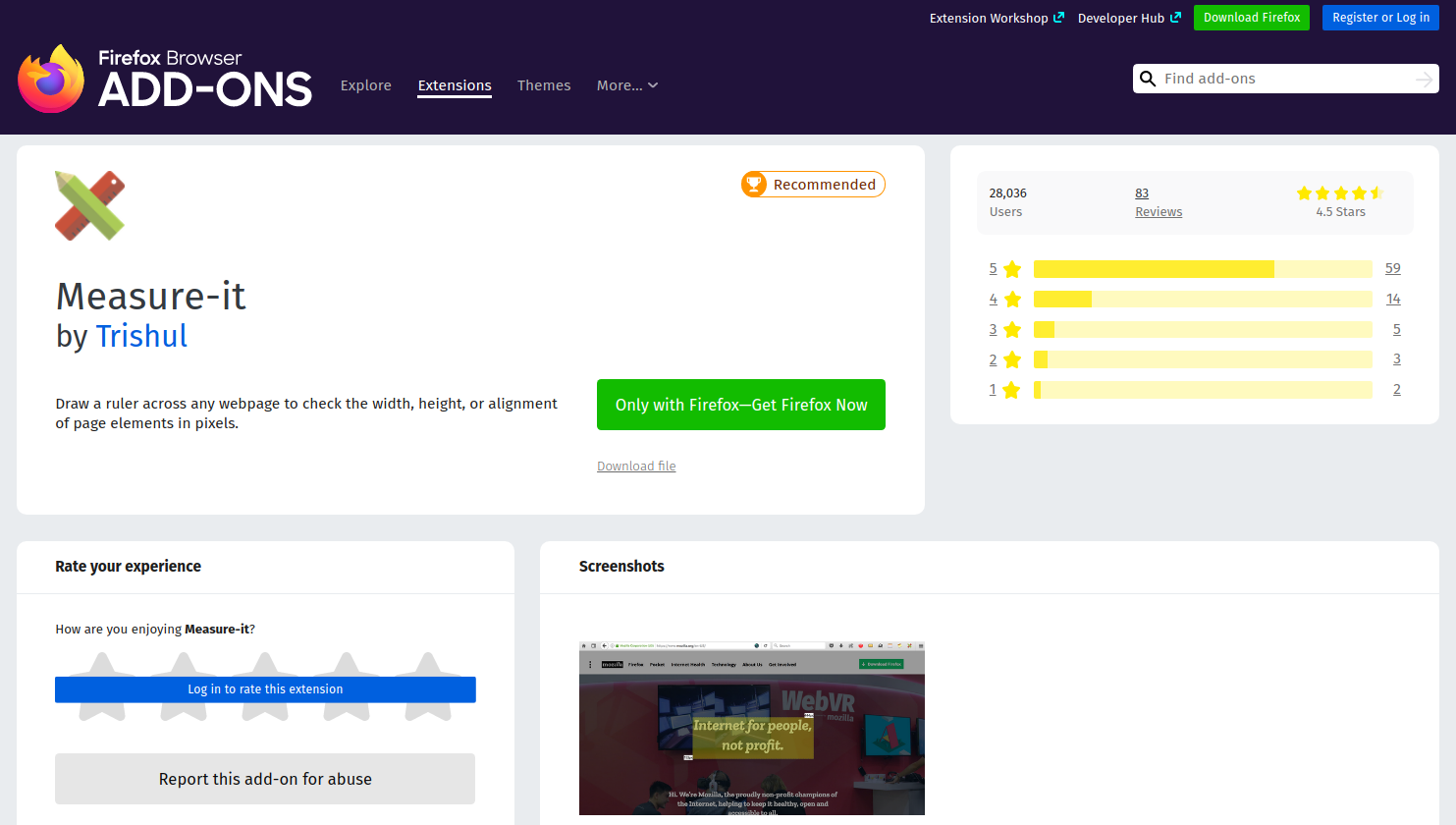The width and height of the screenshot is (1456, 825).
Task: Click the Measure-it ruler and pencil icon
Action: (90, 206)
